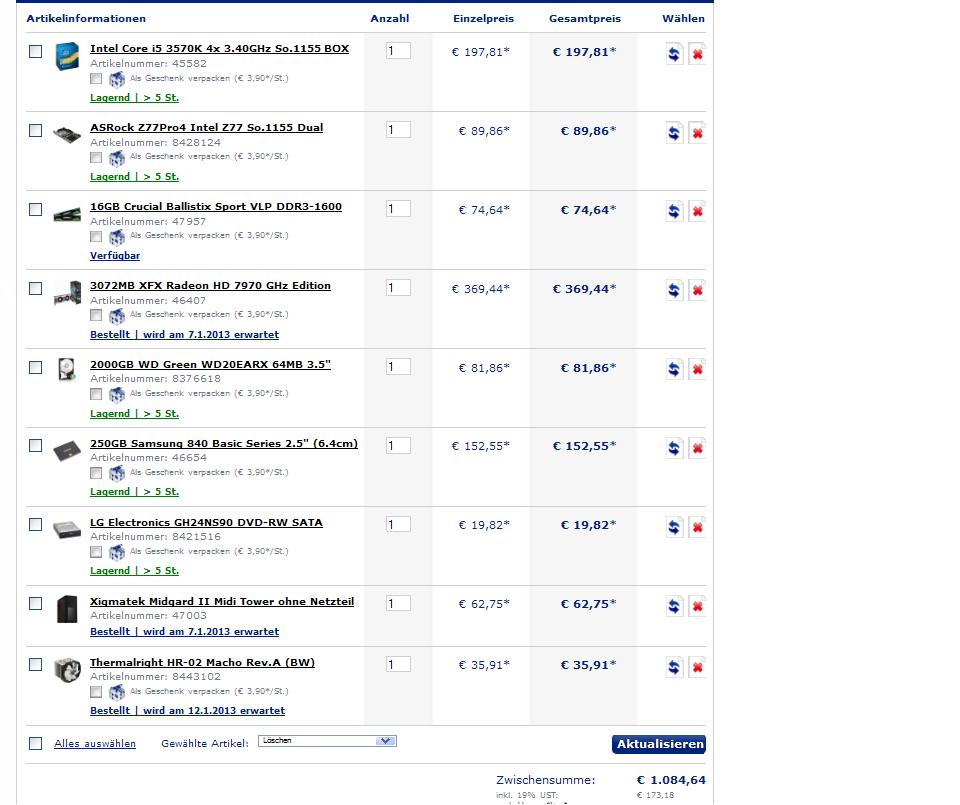Select the WD Green WD20EARX item checkbox

[x=36, y=367]
